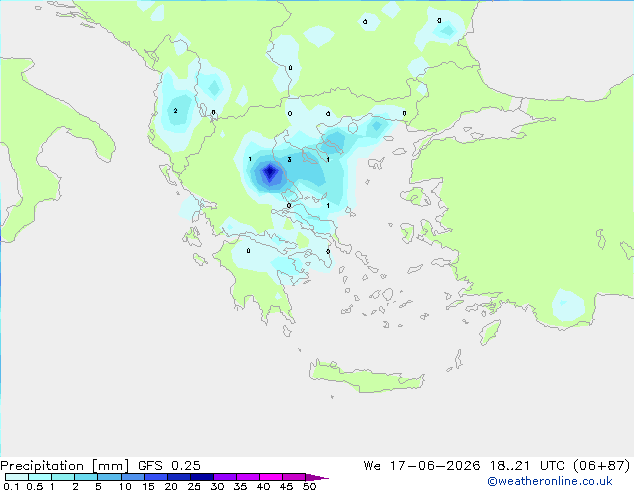This screenshot has height=490, width=634.
Task: Click the 10–15 mm legend color swatch
Action: click(133, 477)
